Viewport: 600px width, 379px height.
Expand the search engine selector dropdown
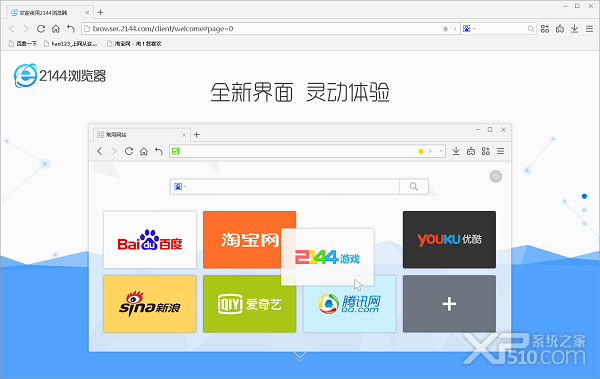click(x=469, y=29)
